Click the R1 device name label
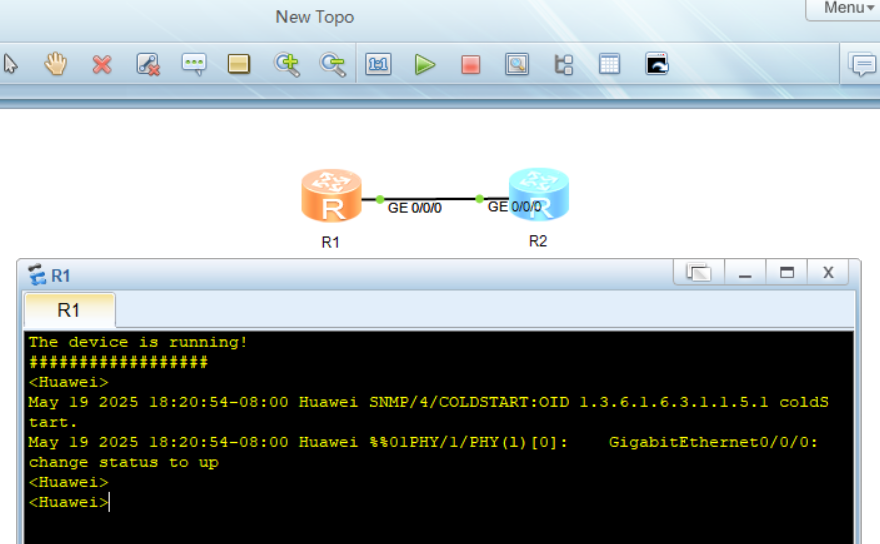880x544 pixels. pyautogui.click(x=331, y=243)
